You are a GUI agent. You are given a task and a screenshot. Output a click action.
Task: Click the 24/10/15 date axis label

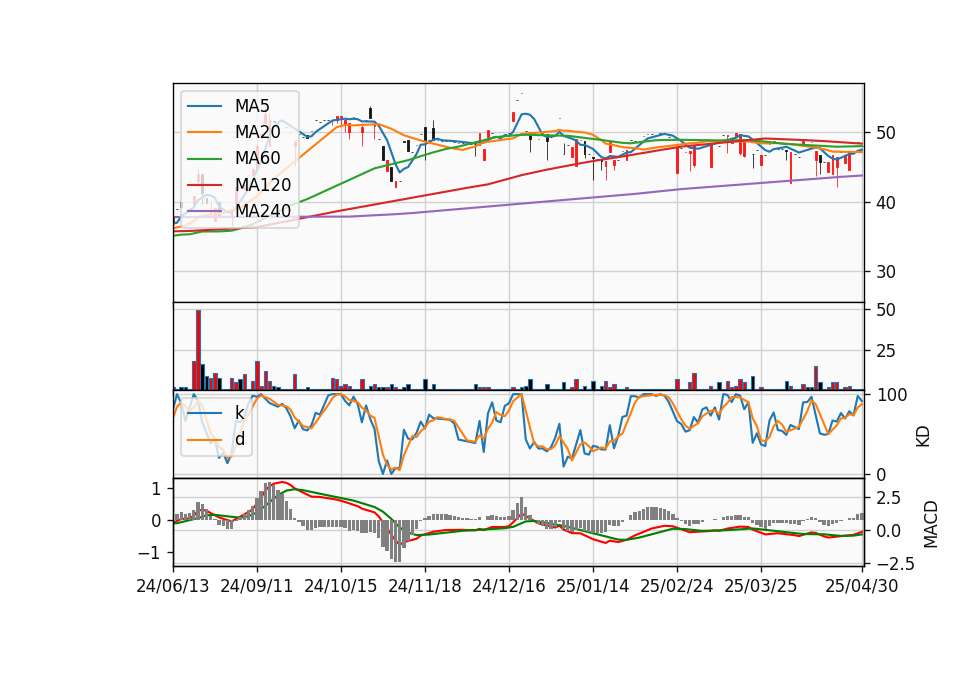click(340, 586)
